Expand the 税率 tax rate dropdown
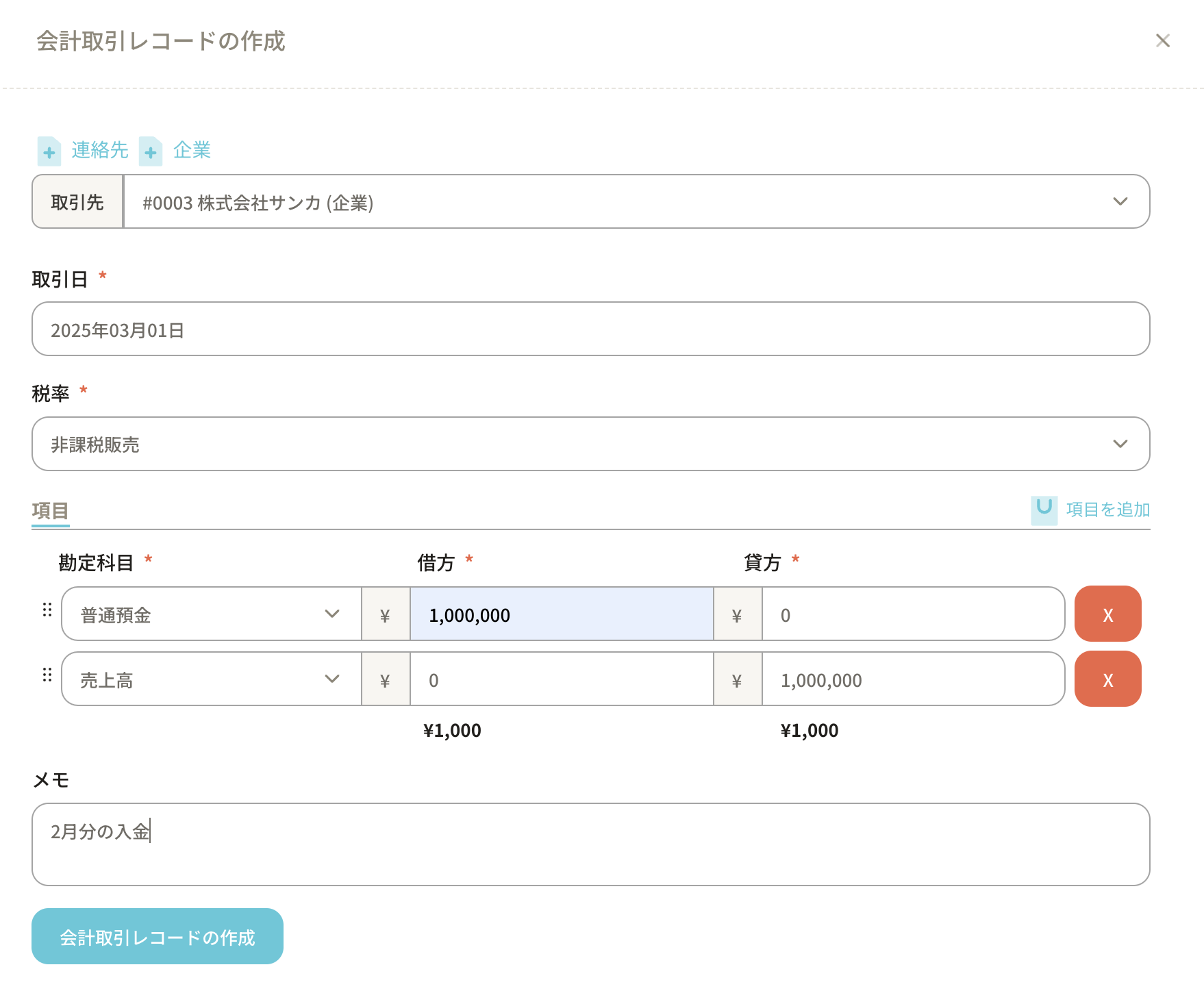Screen dimensions: 1204x1004 tap(590, 444)
